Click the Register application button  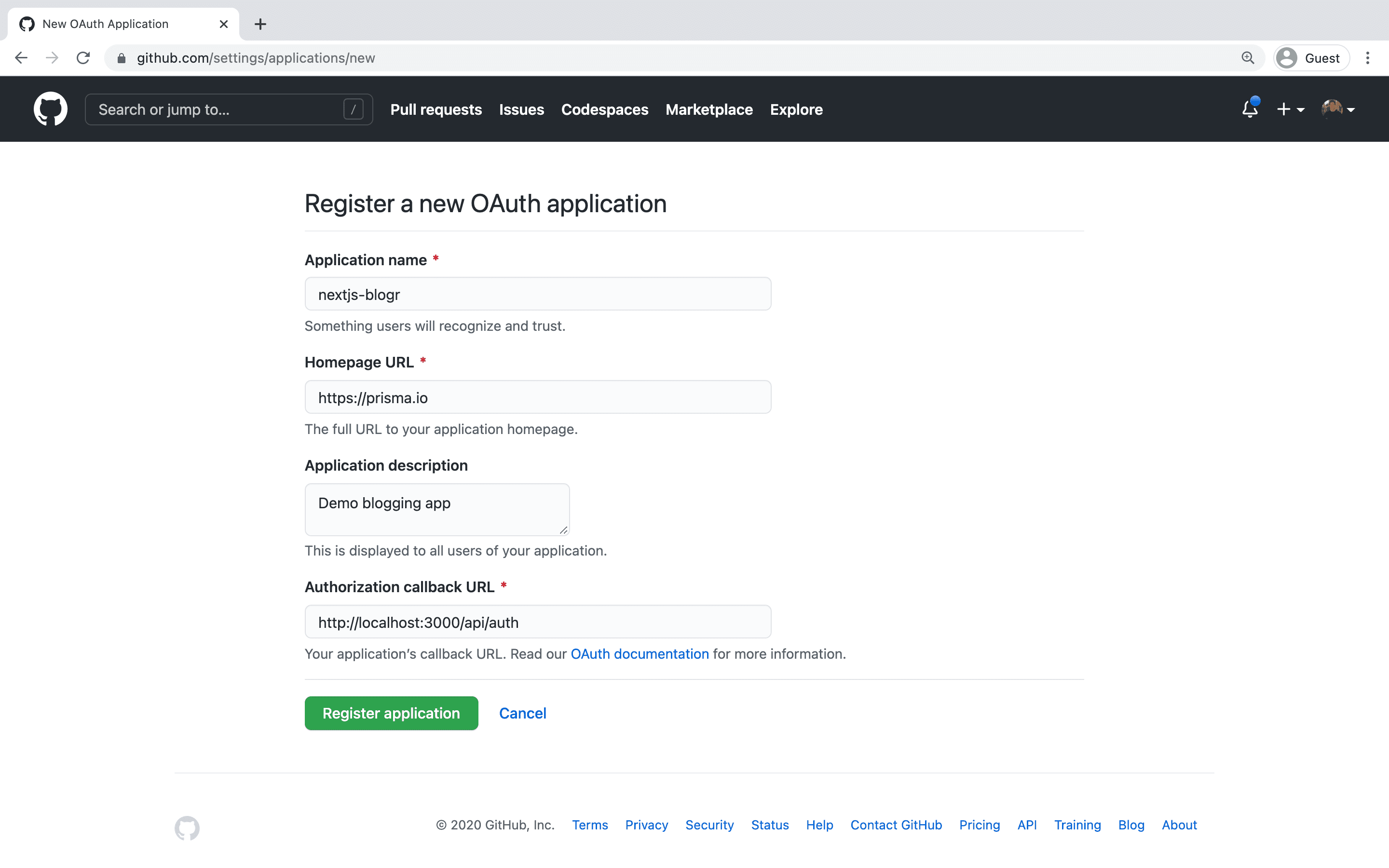click(391, 713)
